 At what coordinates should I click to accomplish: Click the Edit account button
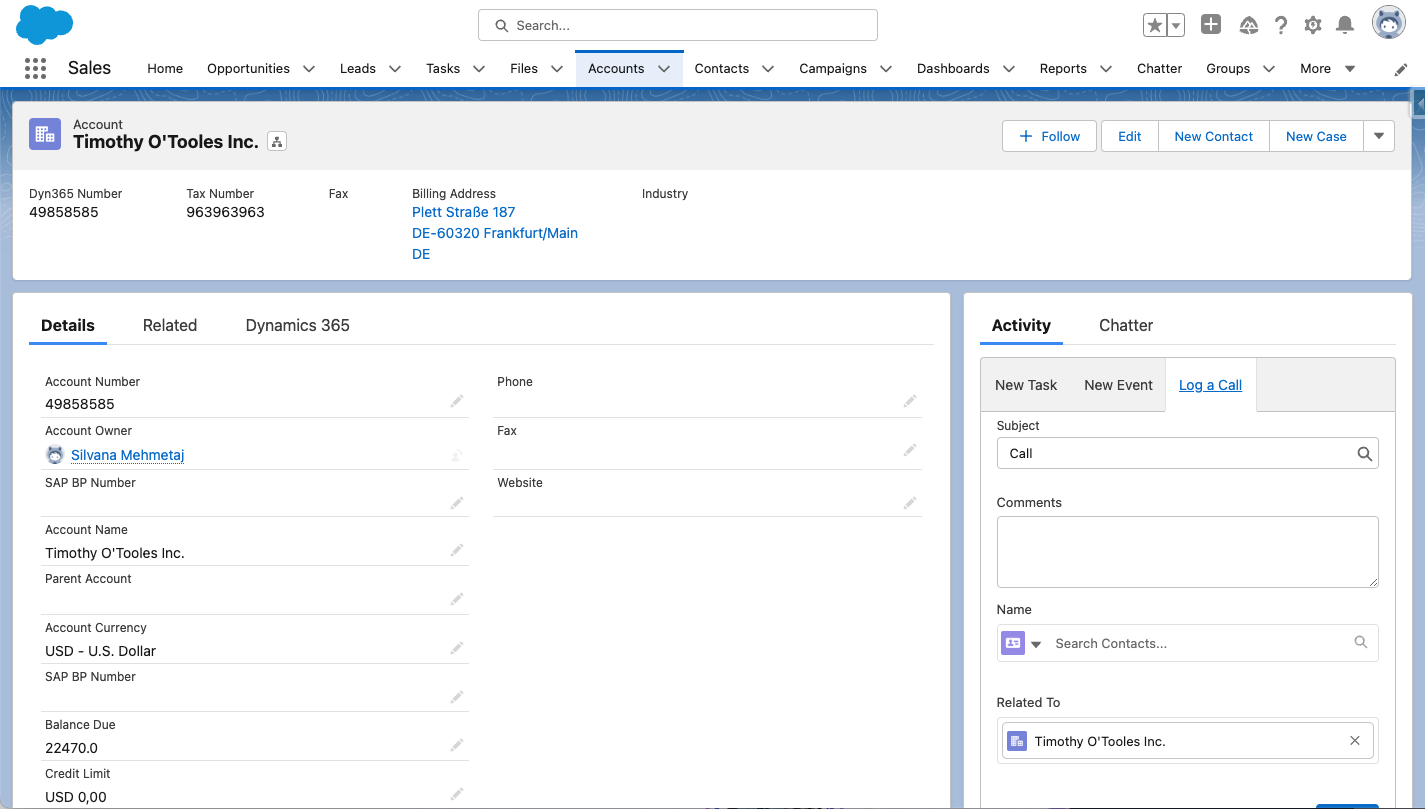point(1130,136)
